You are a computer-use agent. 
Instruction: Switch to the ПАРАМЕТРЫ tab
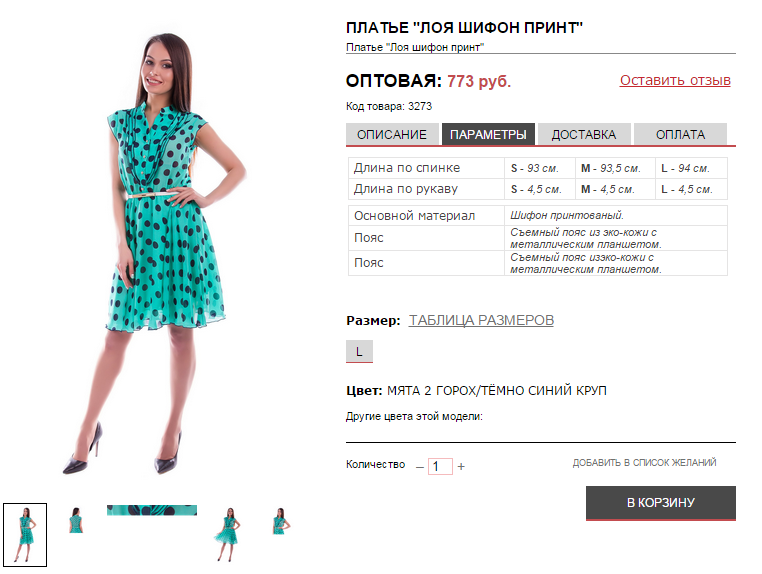coord(488,135)
